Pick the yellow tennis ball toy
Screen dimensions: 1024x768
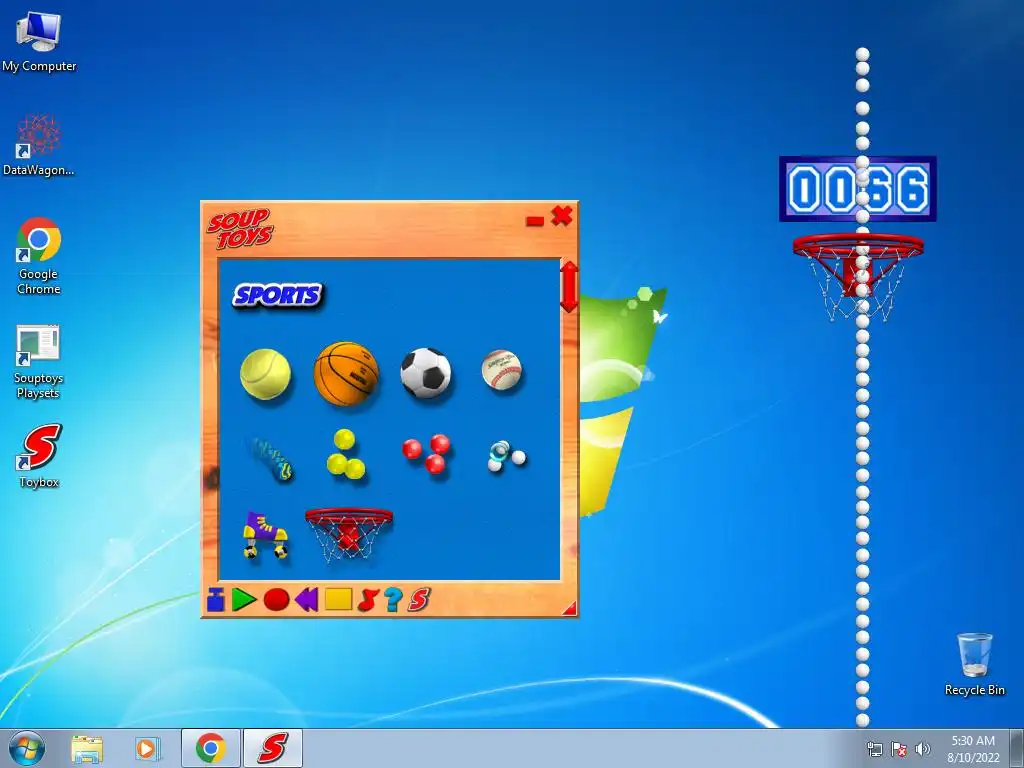point(265,374)
